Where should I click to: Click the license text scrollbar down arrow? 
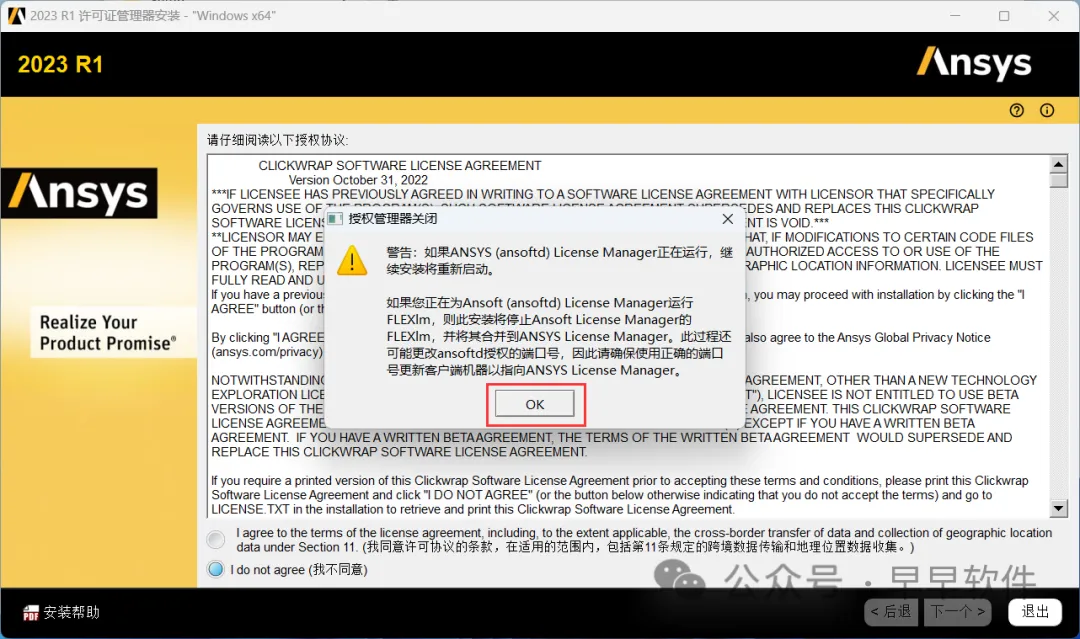coord(1059,509)
